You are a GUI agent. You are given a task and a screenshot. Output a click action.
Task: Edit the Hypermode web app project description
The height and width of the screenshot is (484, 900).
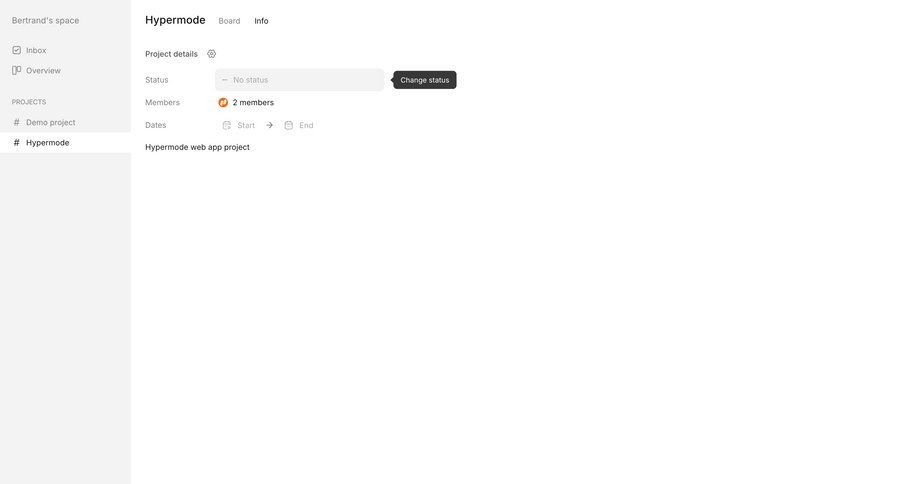point(197,148)
